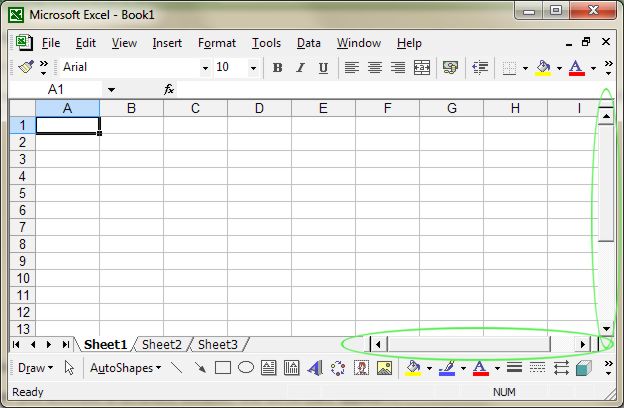Select the Arrow drawing tool
The image size is (624, 408).
tap(200, 368)
